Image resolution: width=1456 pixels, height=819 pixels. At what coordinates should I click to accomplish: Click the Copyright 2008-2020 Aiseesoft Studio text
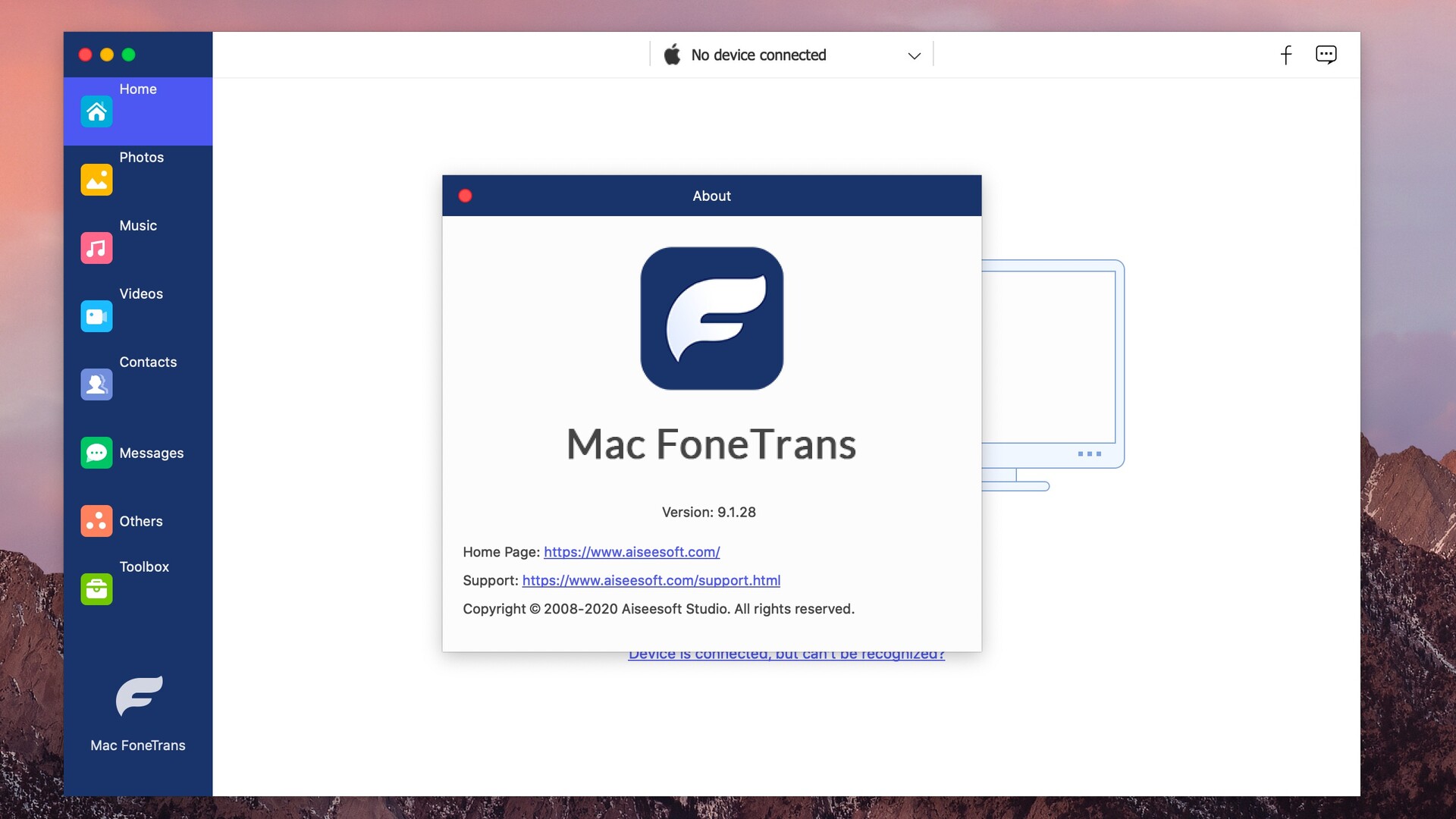click(x=658, y=609)
